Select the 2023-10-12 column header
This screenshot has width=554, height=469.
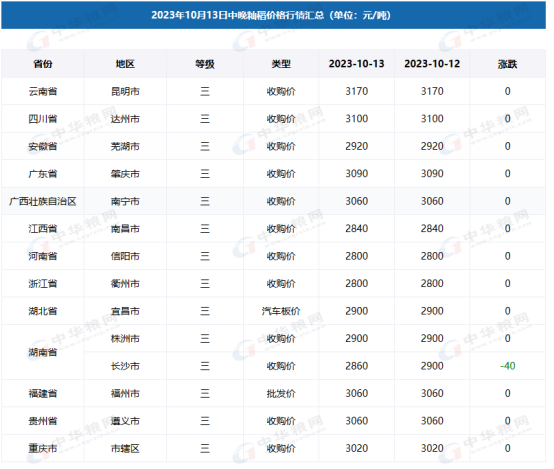pyautogui.click(x=432, y=64)
